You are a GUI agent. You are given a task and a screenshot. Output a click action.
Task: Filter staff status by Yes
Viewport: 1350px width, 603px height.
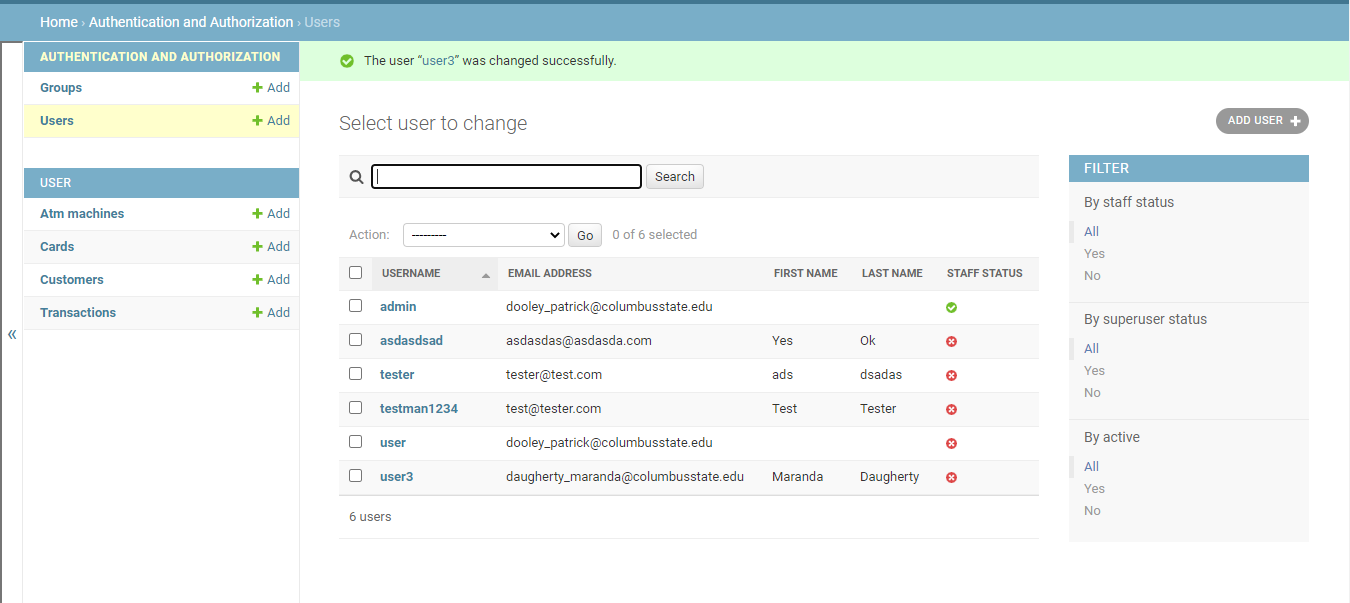coord(1094,254)
